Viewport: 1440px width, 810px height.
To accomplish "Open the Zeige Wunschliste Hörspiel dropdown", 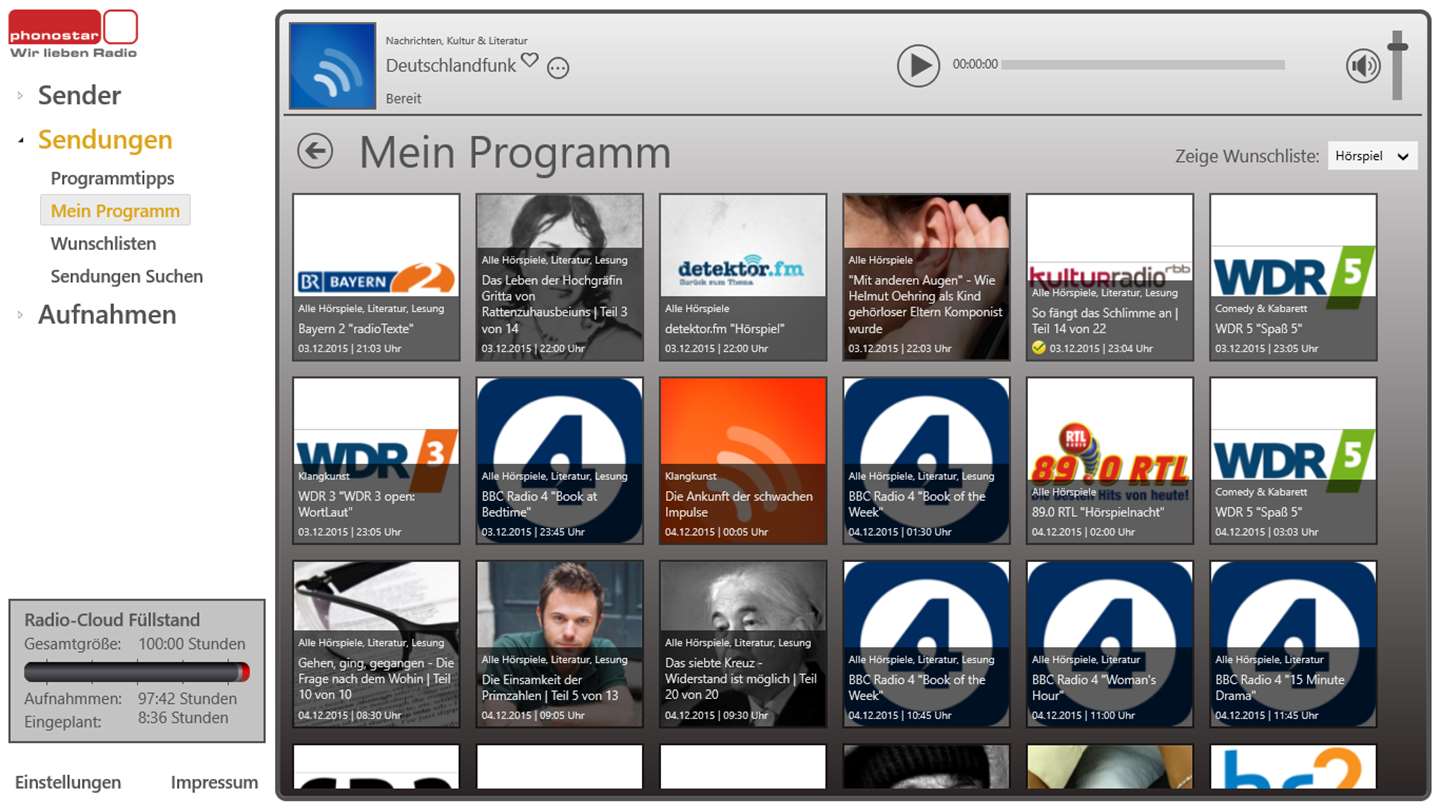I will tap(1372, 156).
